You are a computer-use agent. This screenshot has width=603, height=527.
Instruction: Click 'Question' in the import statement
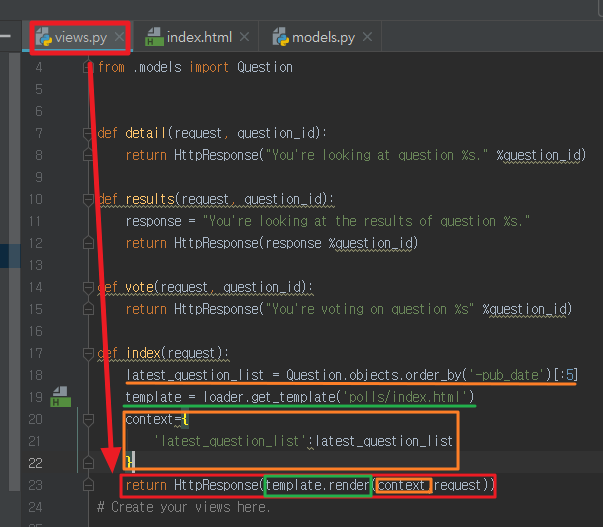[265, 67]
